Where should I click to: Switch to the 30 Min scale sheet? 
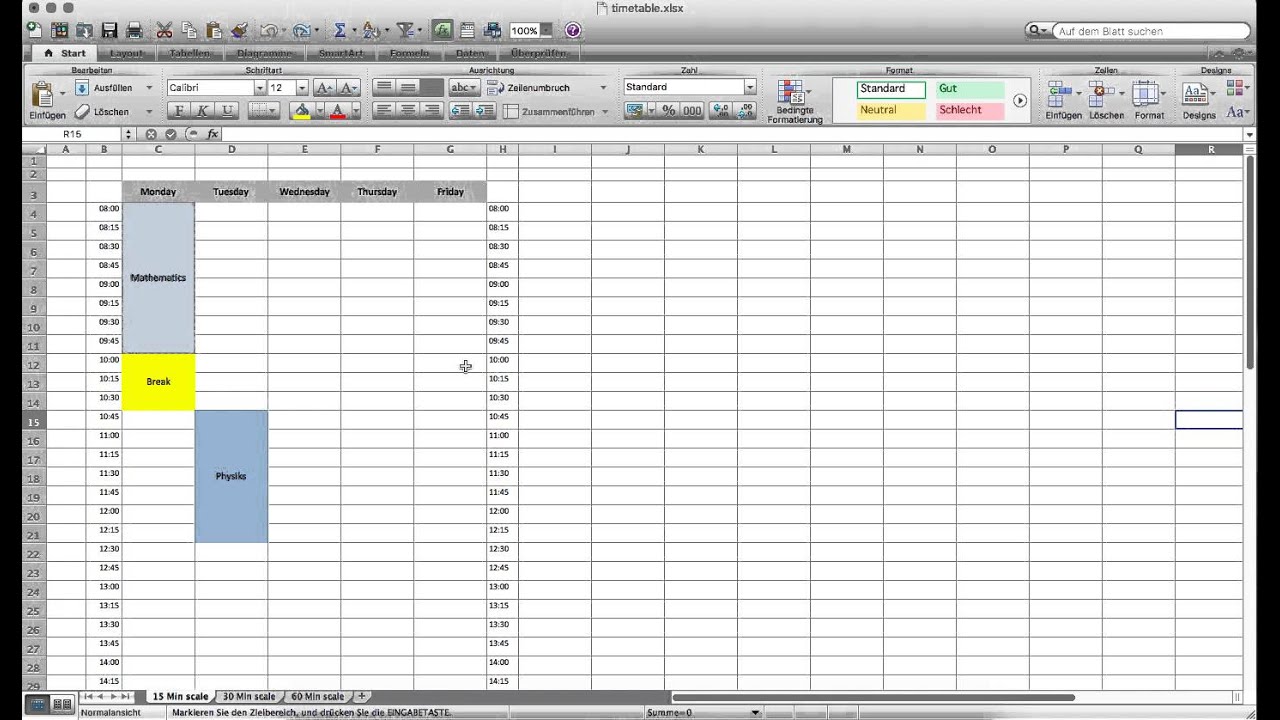click(x=249, y=697)
